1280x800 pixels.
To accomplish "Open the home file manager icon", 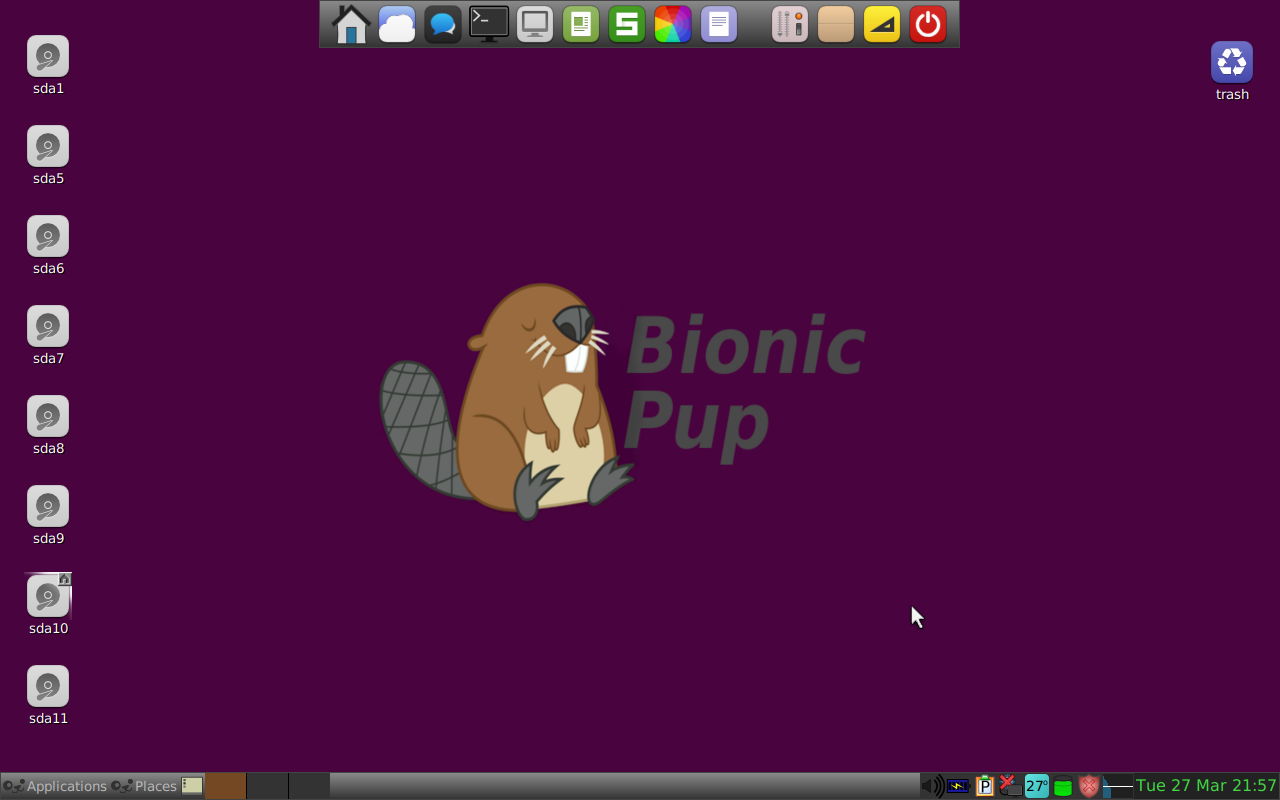I will [351, 24].
